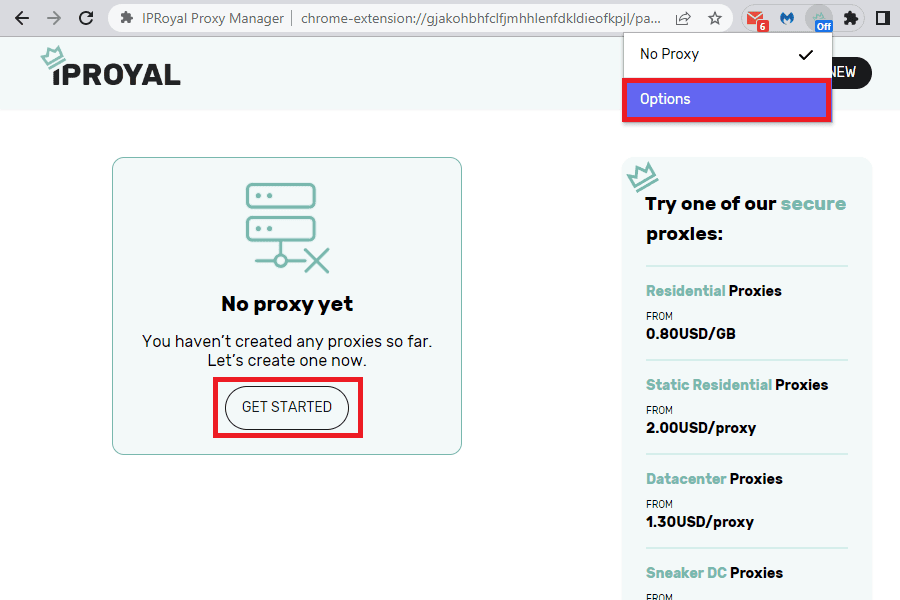This screenshot has width=900, height=600.
Task: Click the 'Try one of our secure proxies' heading
Action: (746, 219)
